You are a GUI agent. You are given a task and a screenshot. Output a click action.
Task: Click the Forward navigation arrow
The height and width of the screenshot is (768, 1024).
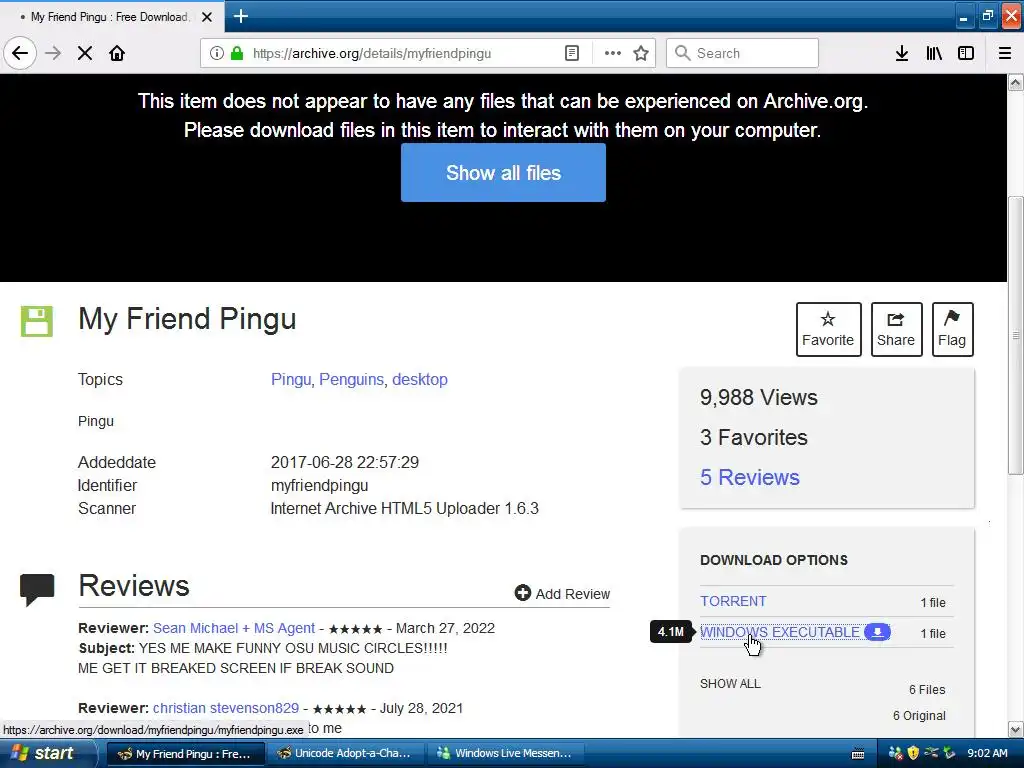54,53
